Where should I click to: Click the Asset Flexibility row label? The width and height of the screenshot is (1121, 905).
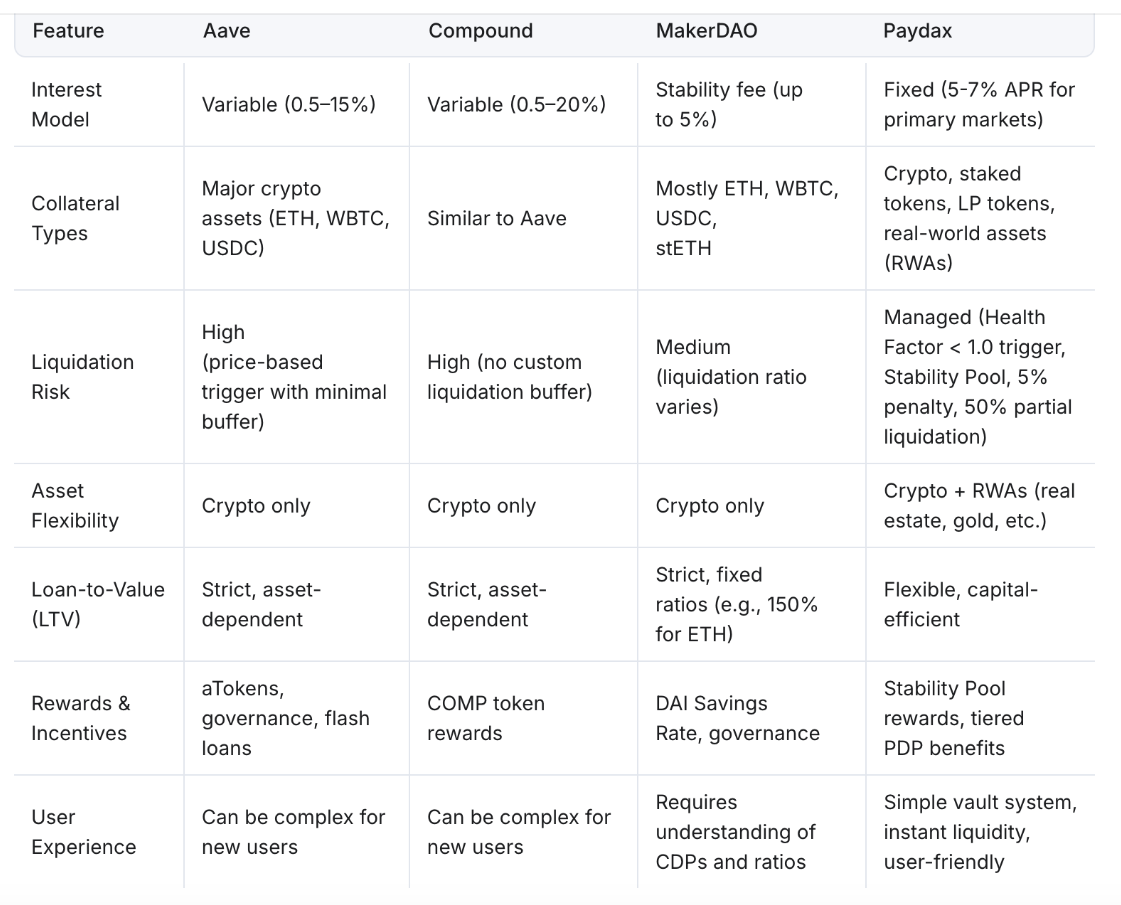[x=74, y=505]
